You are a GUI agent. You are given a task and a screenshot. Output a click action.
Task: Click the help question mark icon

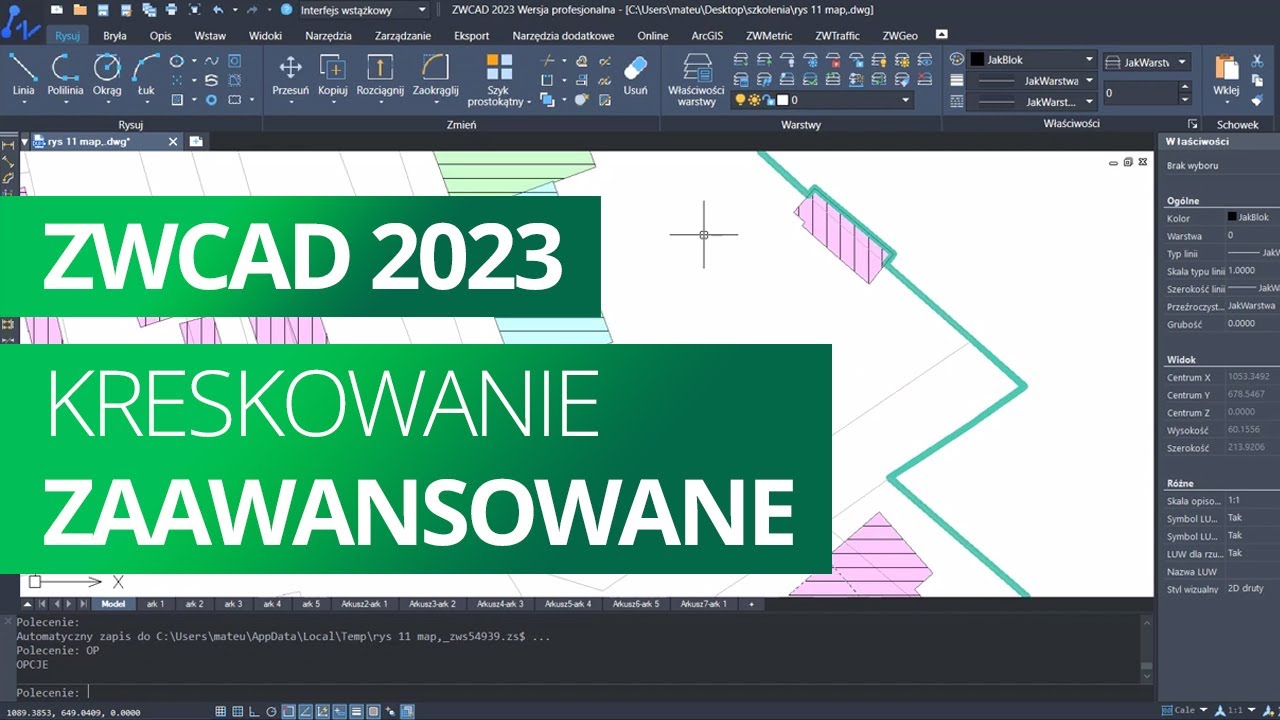coord(286,10)
